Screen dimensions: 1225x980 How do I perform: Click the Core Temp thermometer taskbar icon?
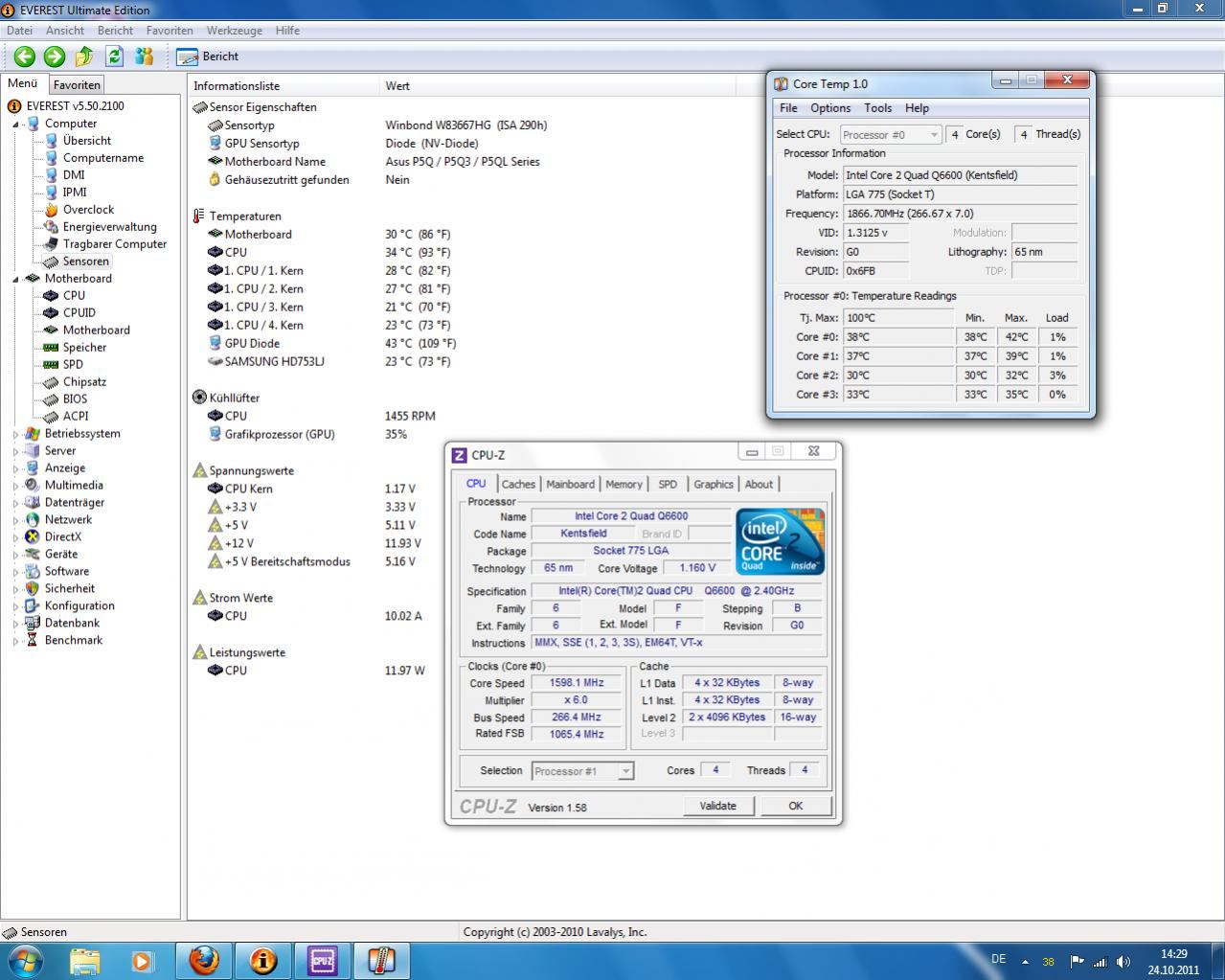tap(381, 961)
